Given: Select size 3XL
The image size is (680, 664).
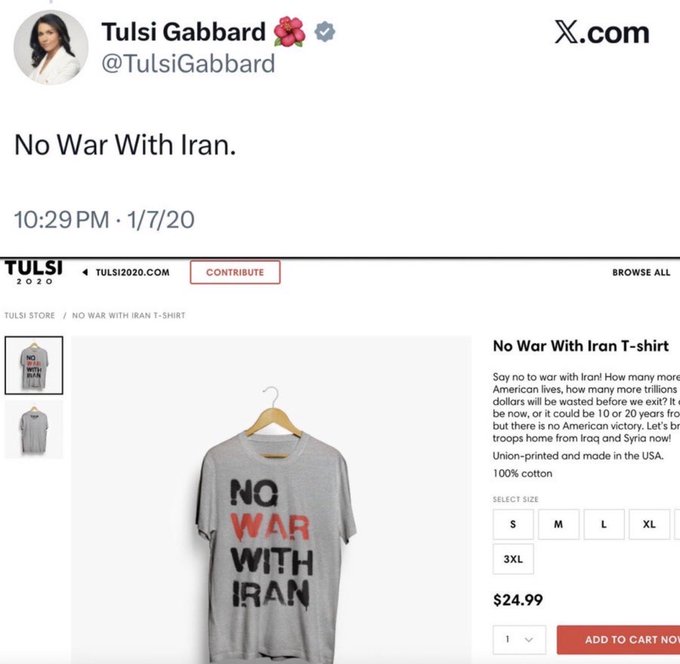Looking at the screenshot, I should [x=513, y=559].
